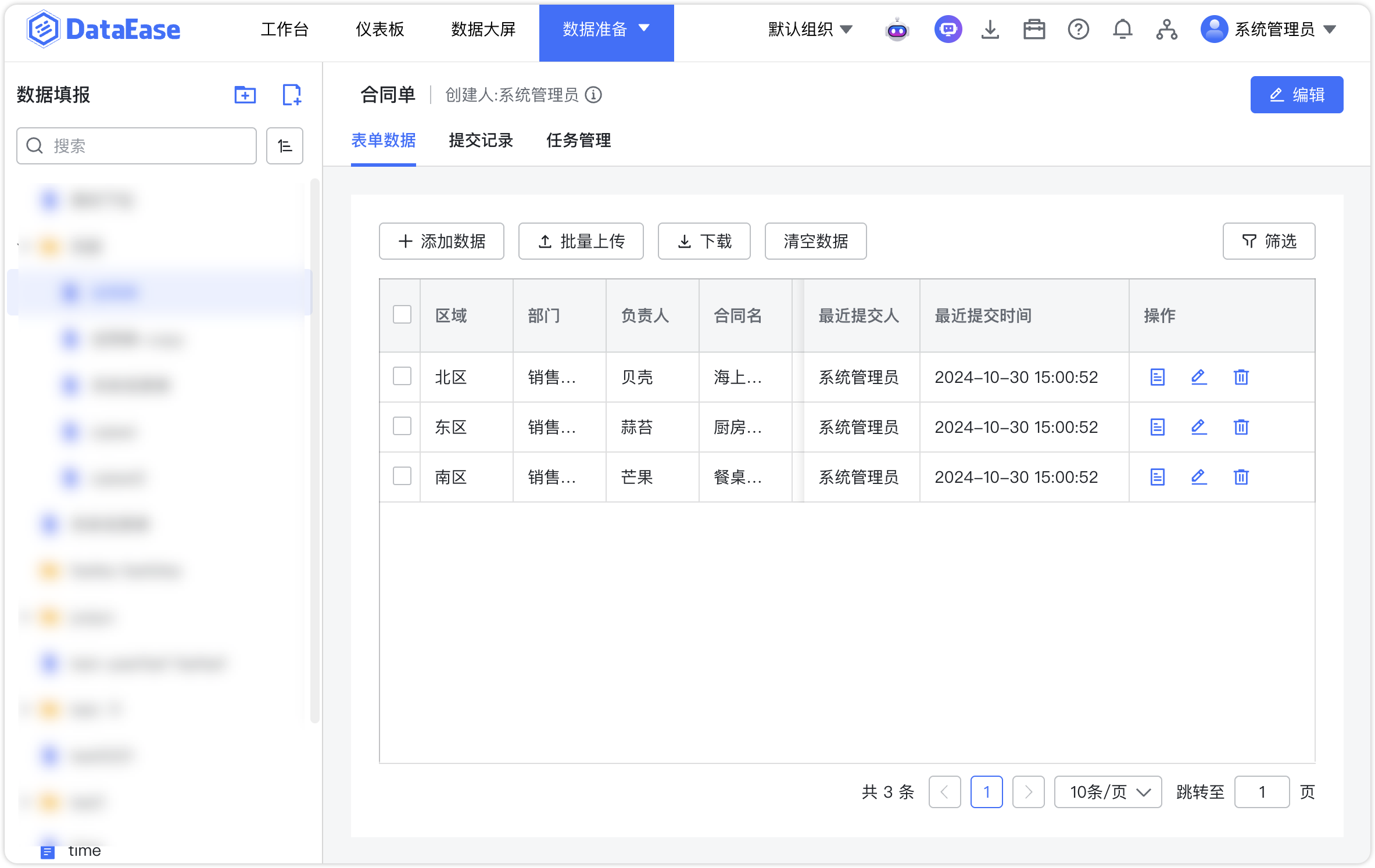The image size is (1375, 868).
Task: Go to the previous page arrow
Action: 945,792
